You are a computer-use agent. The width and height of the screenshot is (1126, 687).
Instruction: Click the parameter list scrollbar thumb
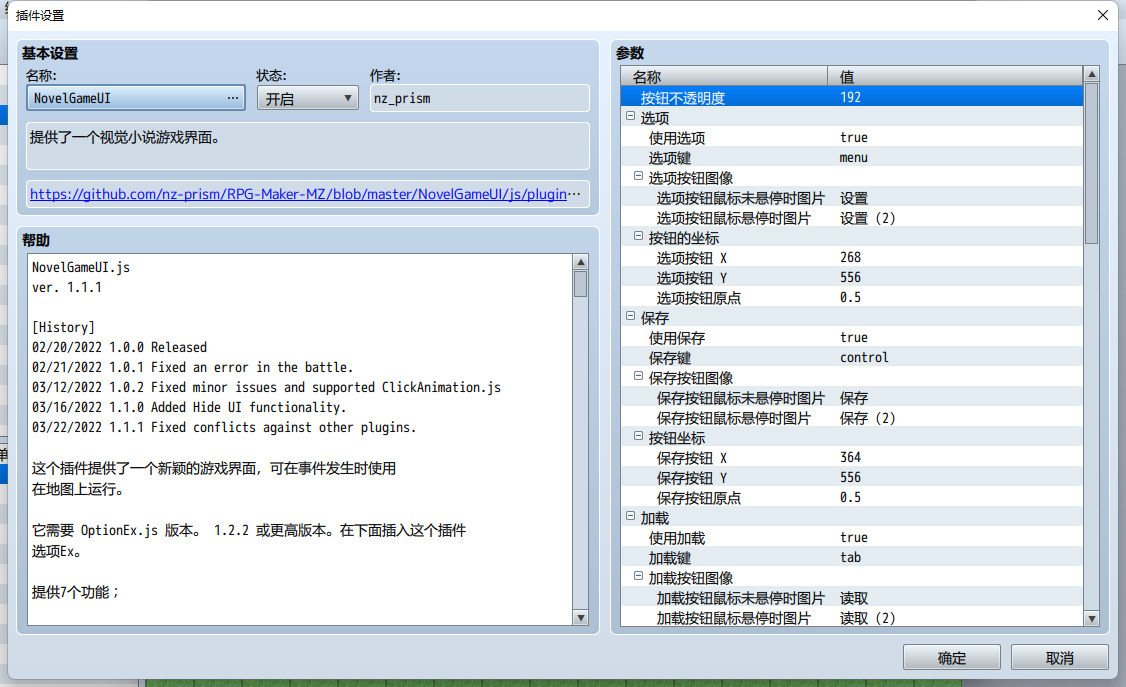[x=1092, y=164]
